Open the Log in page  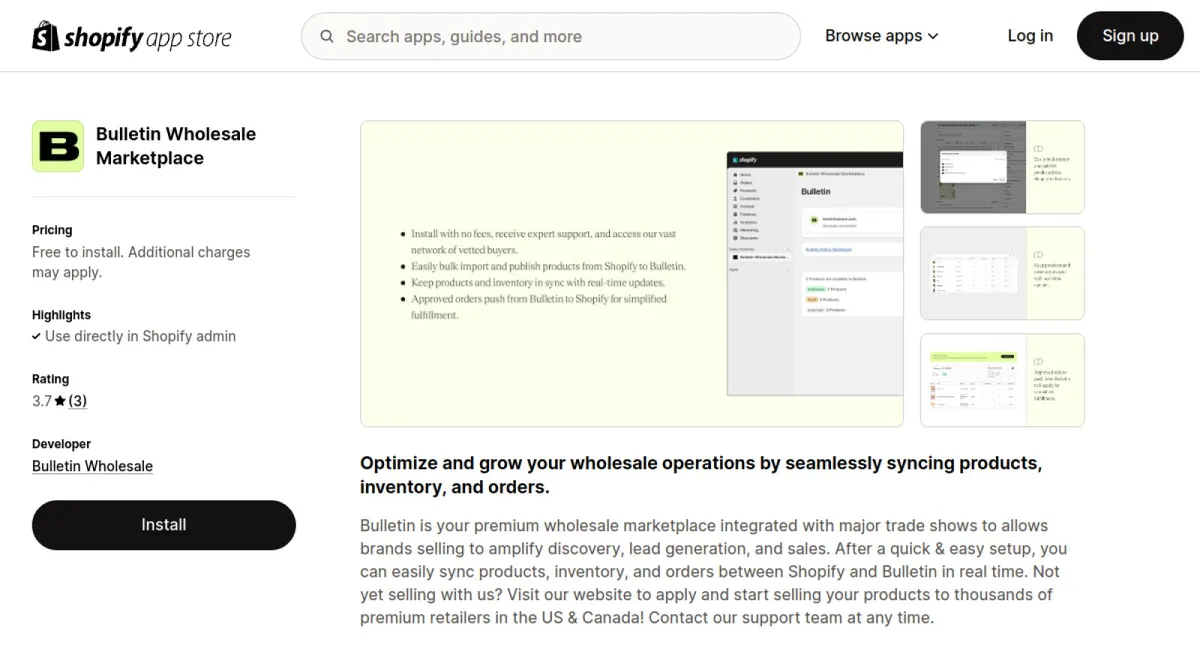tap(1029, 36)
